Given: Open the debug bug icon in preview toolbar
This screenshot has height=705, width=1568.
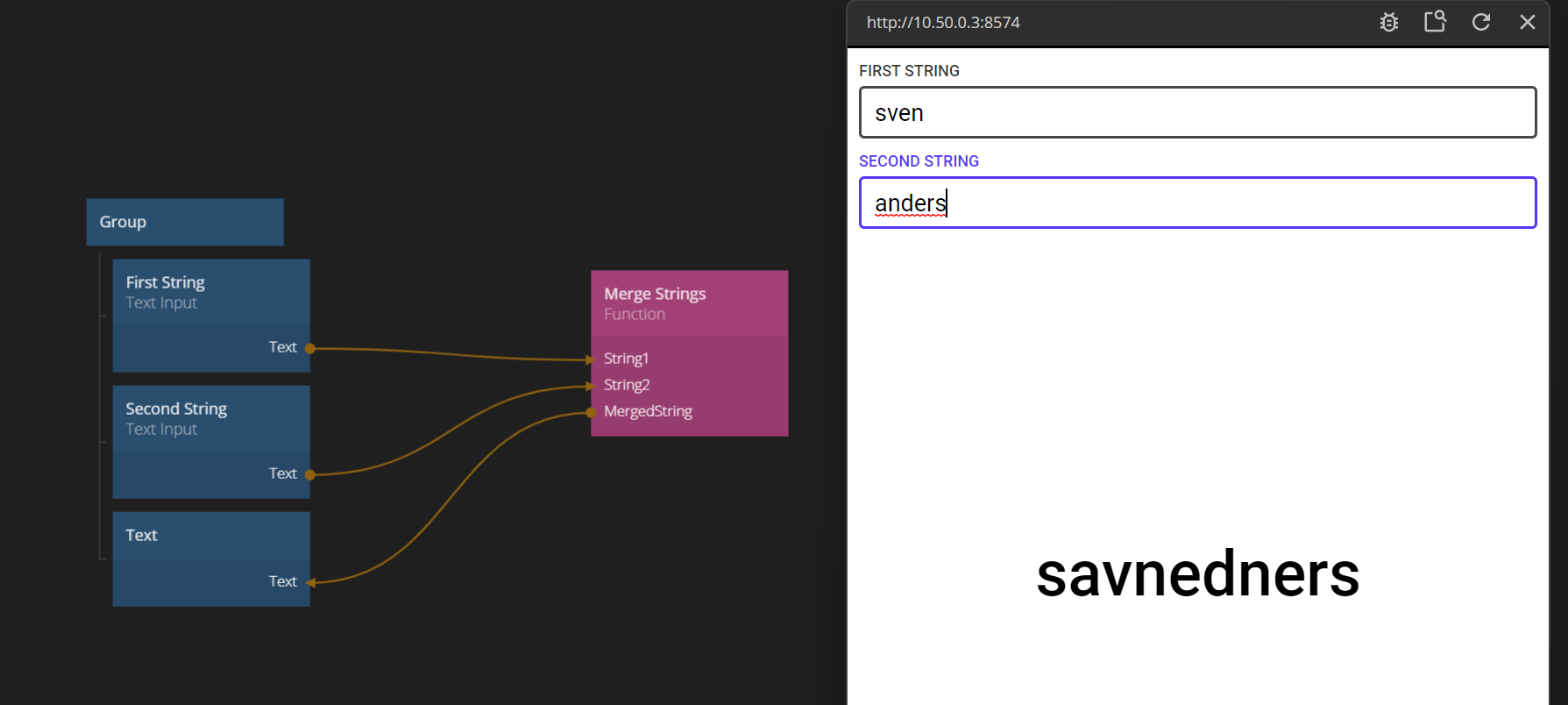Looking at the screenshot, I should pyautogui.click(x=1388, y=23).
